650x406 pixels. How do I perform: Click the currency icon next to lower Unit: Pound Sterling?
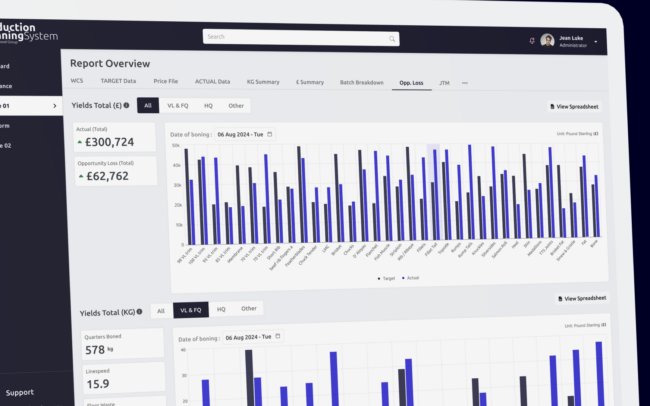point(604,325)
